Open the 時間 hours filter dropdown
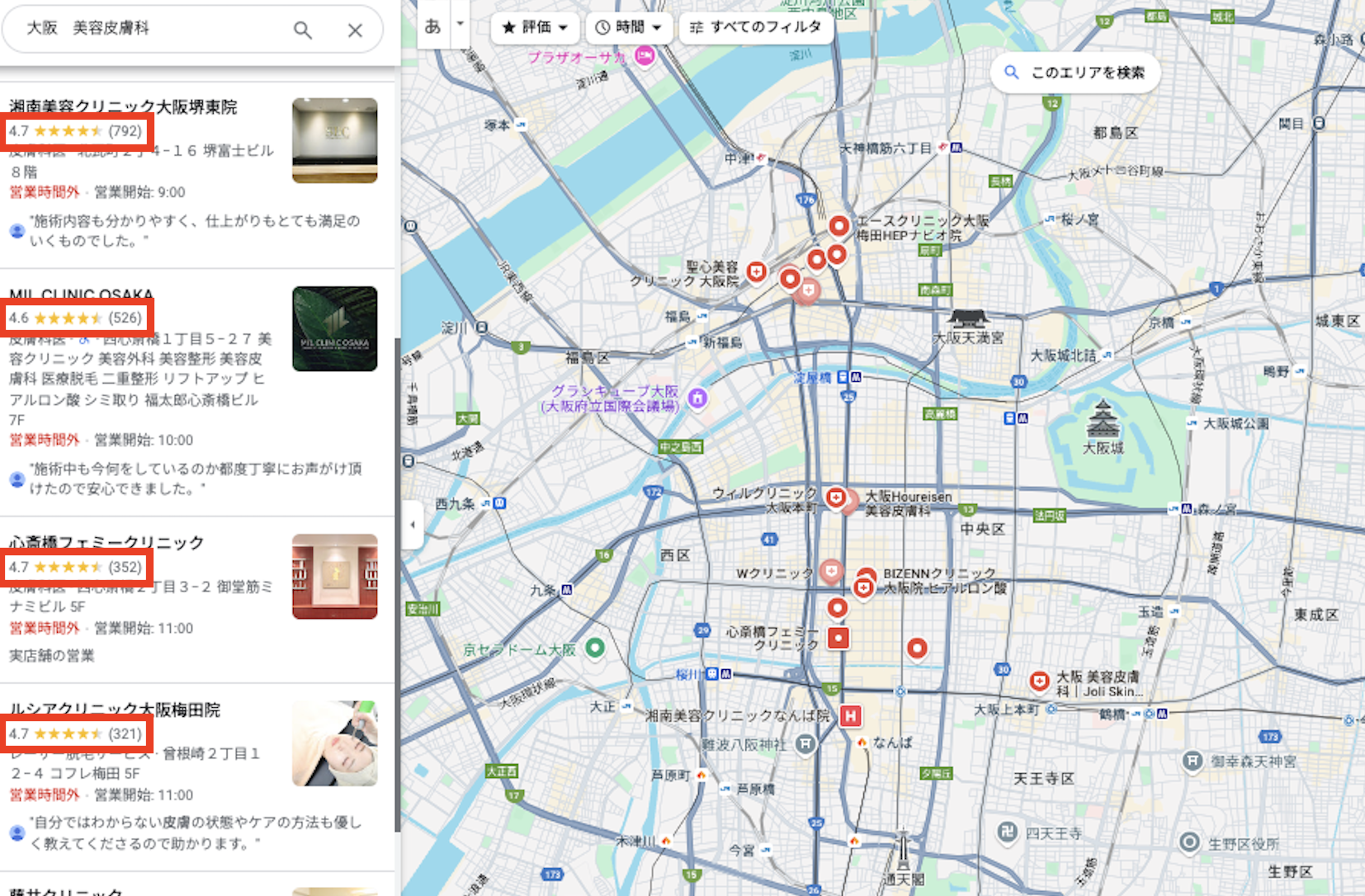The width and height of the screenshot is (1365, 896). 630,27
